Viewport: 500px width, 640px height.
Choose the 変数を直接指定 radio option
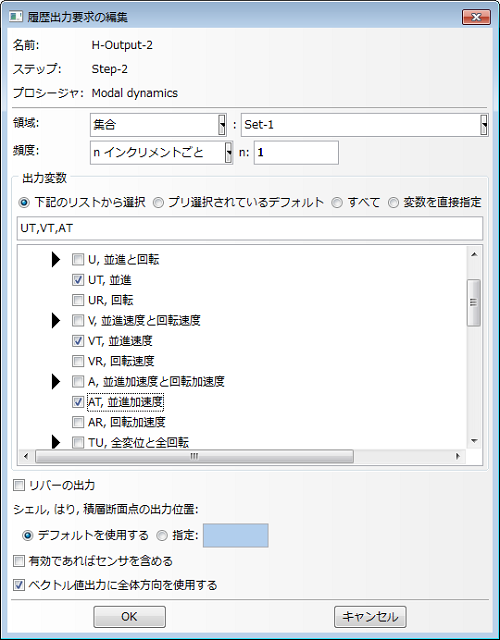pos(393,202)
